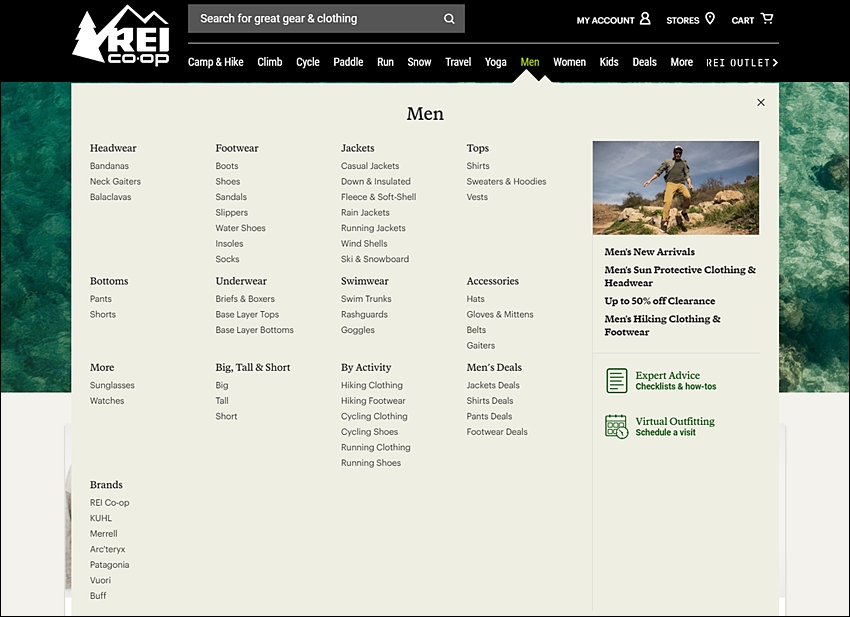
Task: Open Men's Sun Protective Clothing & Headwear
Action: point(680,276)
